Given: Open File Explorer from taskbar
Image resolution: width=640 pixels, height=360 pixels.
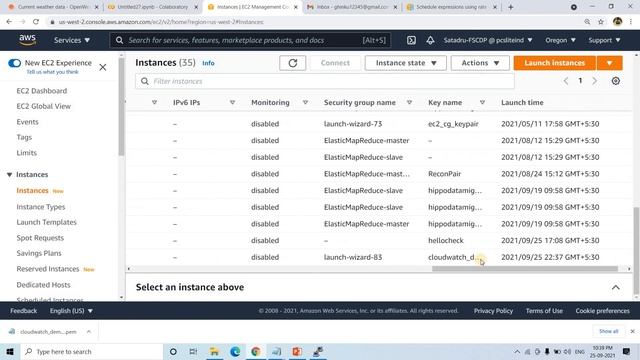Looking at the screenshot, I should tap(214, 351).
